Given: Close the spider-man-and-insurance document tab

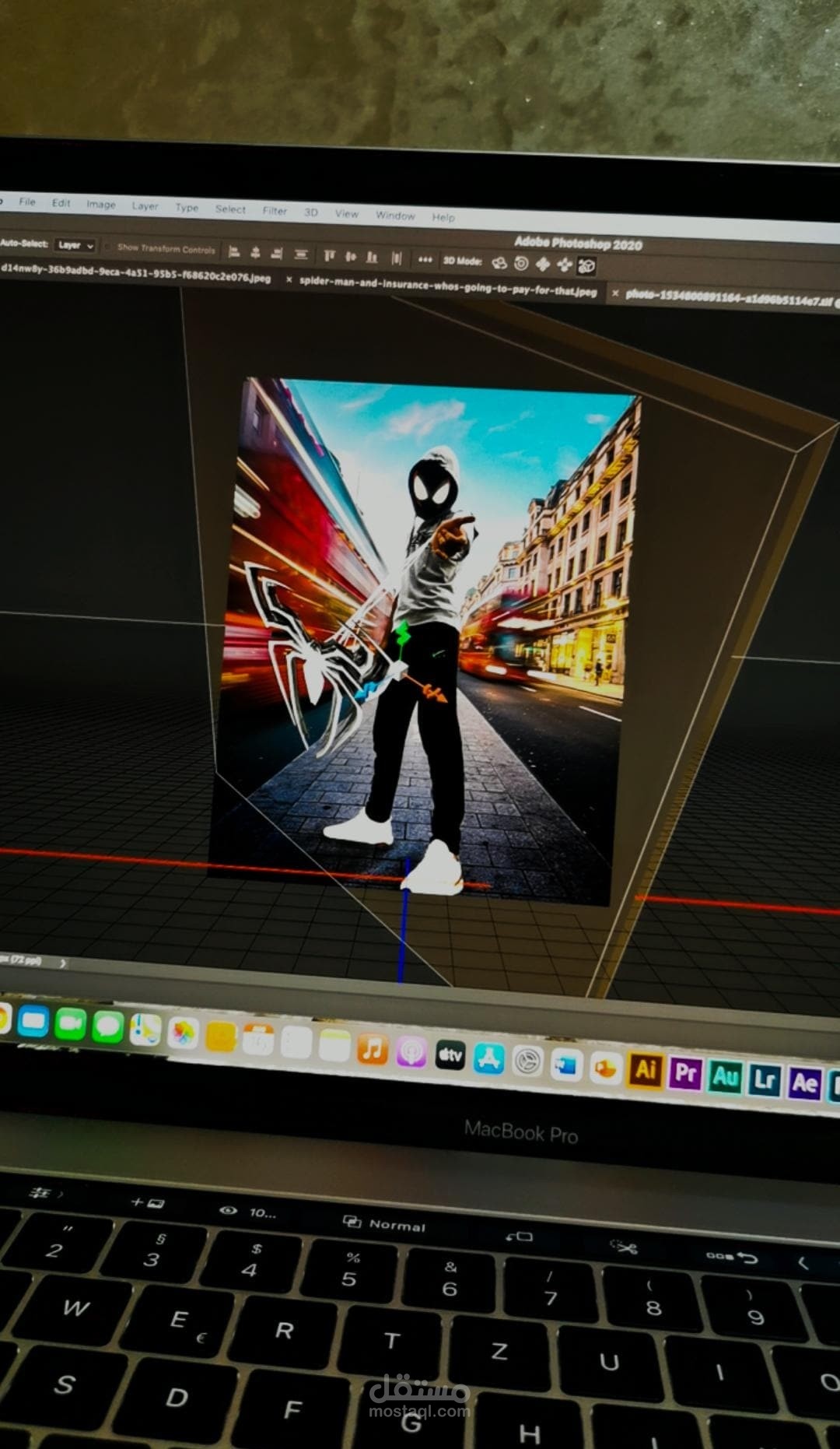Looking at the screenshot, I should (289, 279).
